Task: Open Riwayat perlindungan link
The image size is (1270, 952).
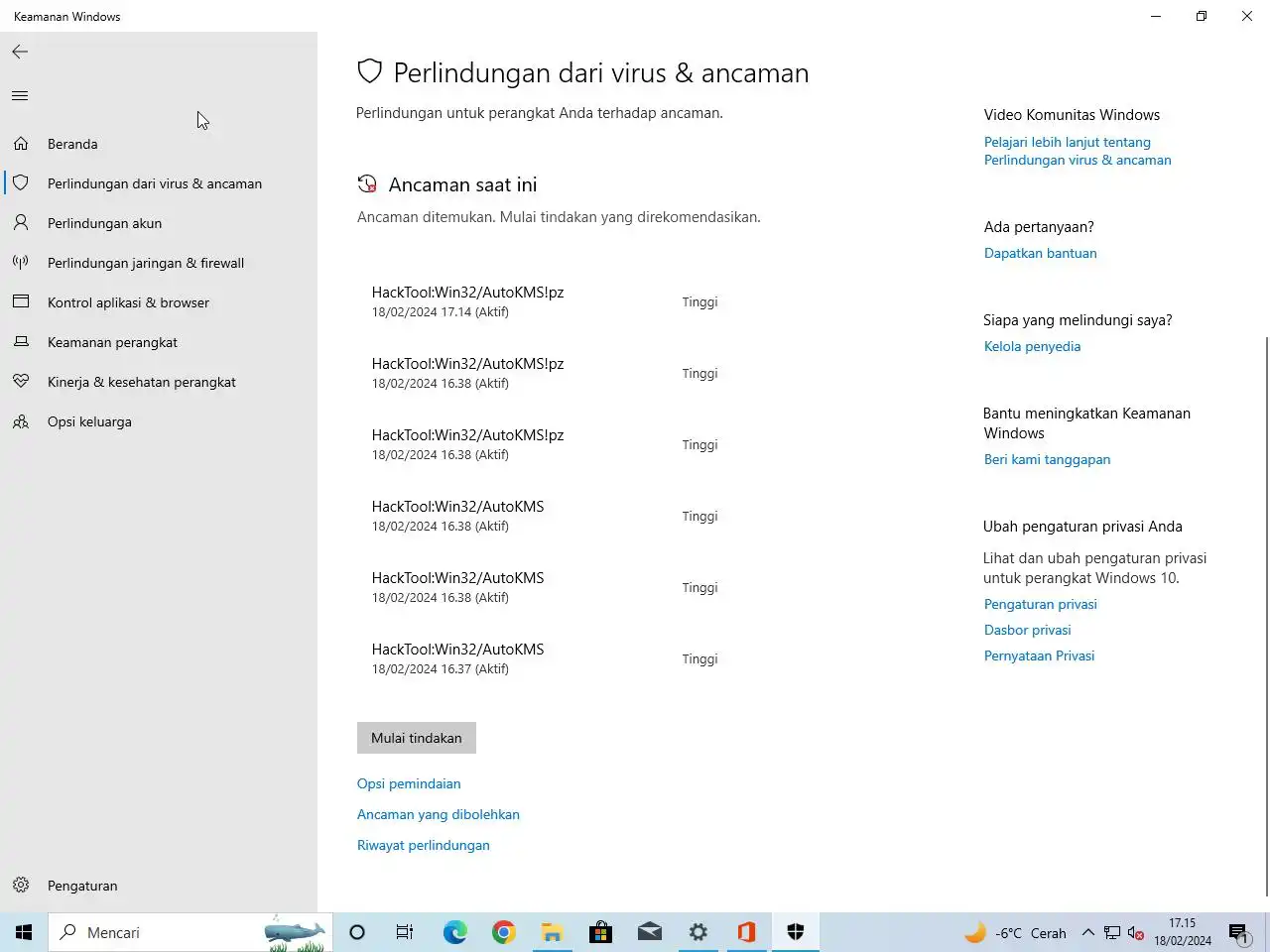Action: (424, 845)
